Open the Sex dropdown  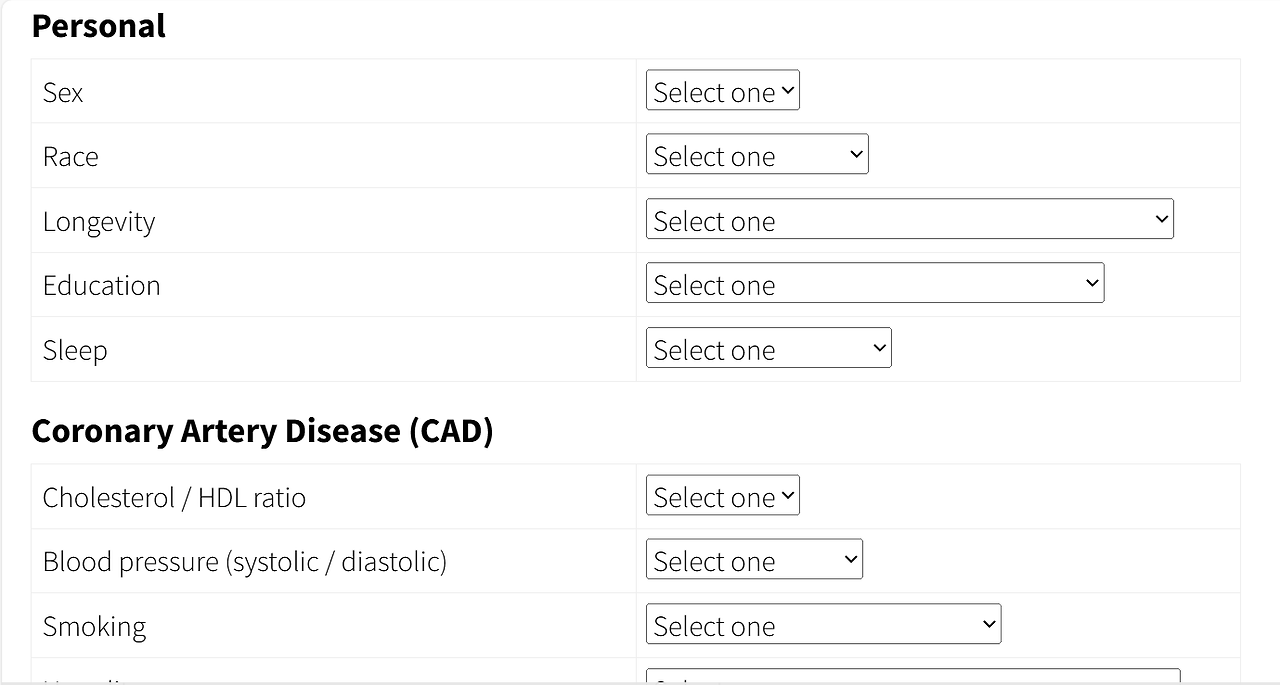click(x=722, y=91)
